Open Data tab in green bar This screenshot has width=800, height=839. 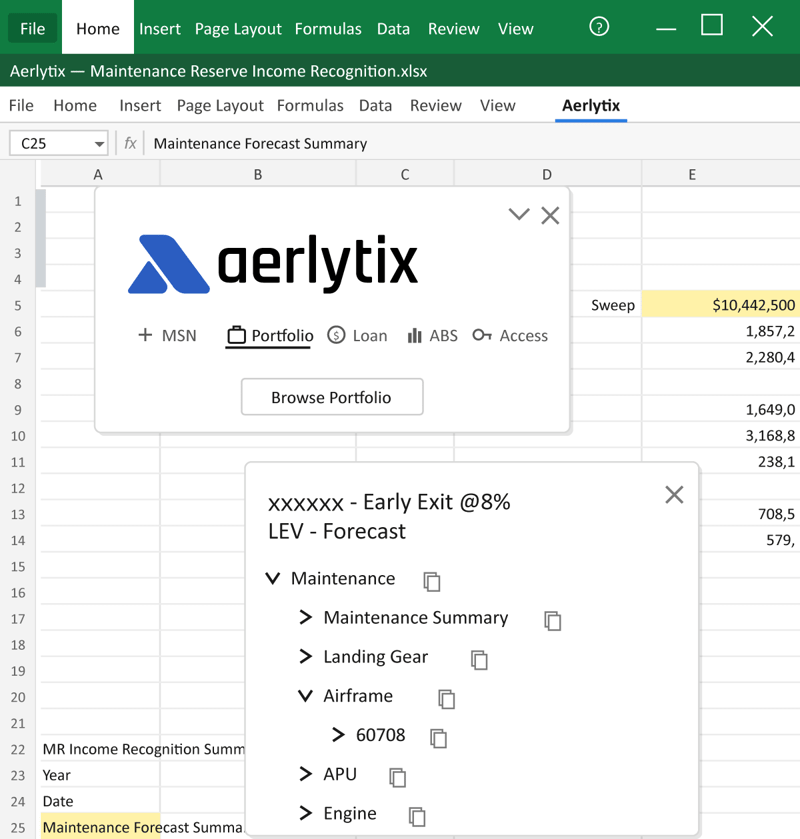click(393, 28)
